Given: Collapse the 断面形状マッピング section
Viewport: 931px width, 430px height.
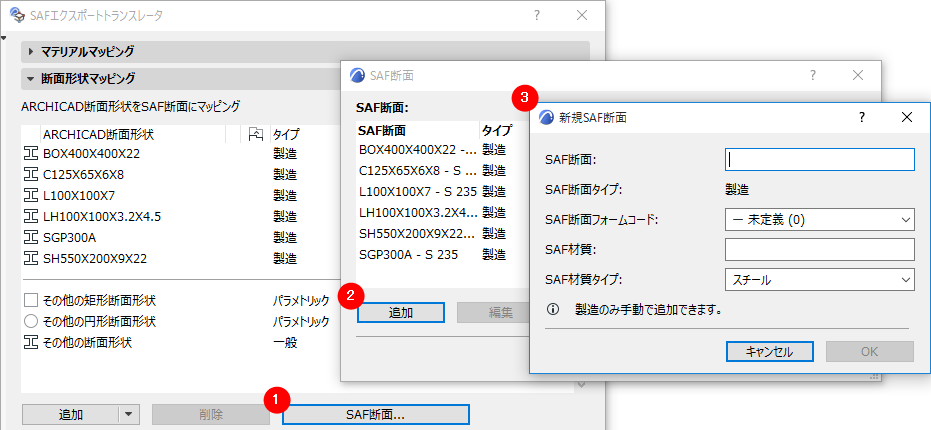Looking at the screenshot, I should 31,78.
